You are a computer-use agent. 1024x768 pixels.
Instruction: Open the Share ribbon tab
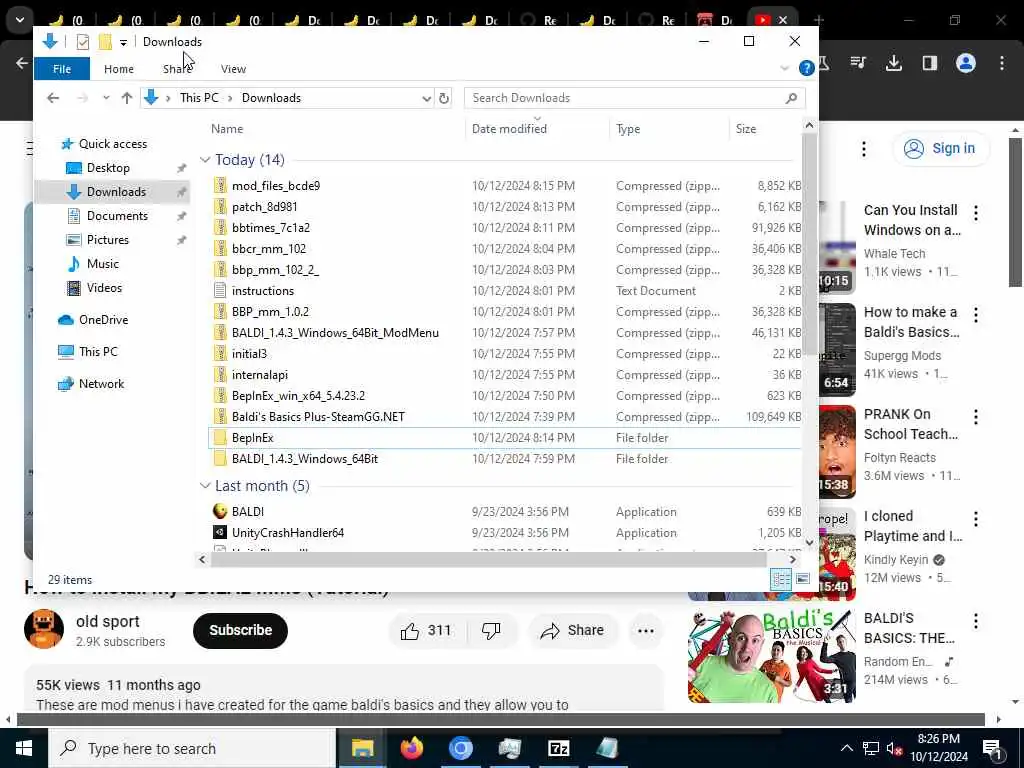coord(177,69)
